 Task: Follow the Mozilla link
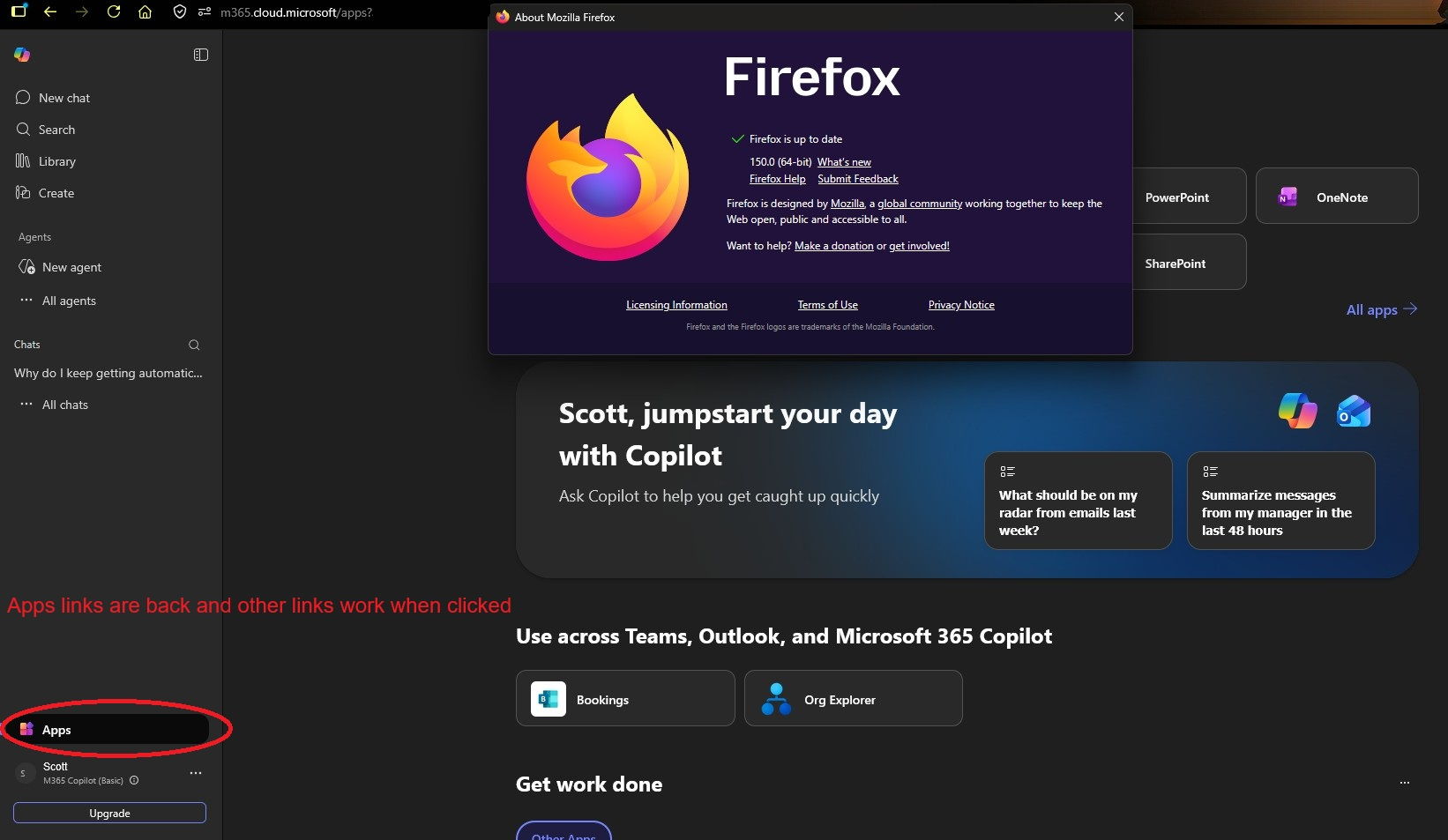(847, 204)
